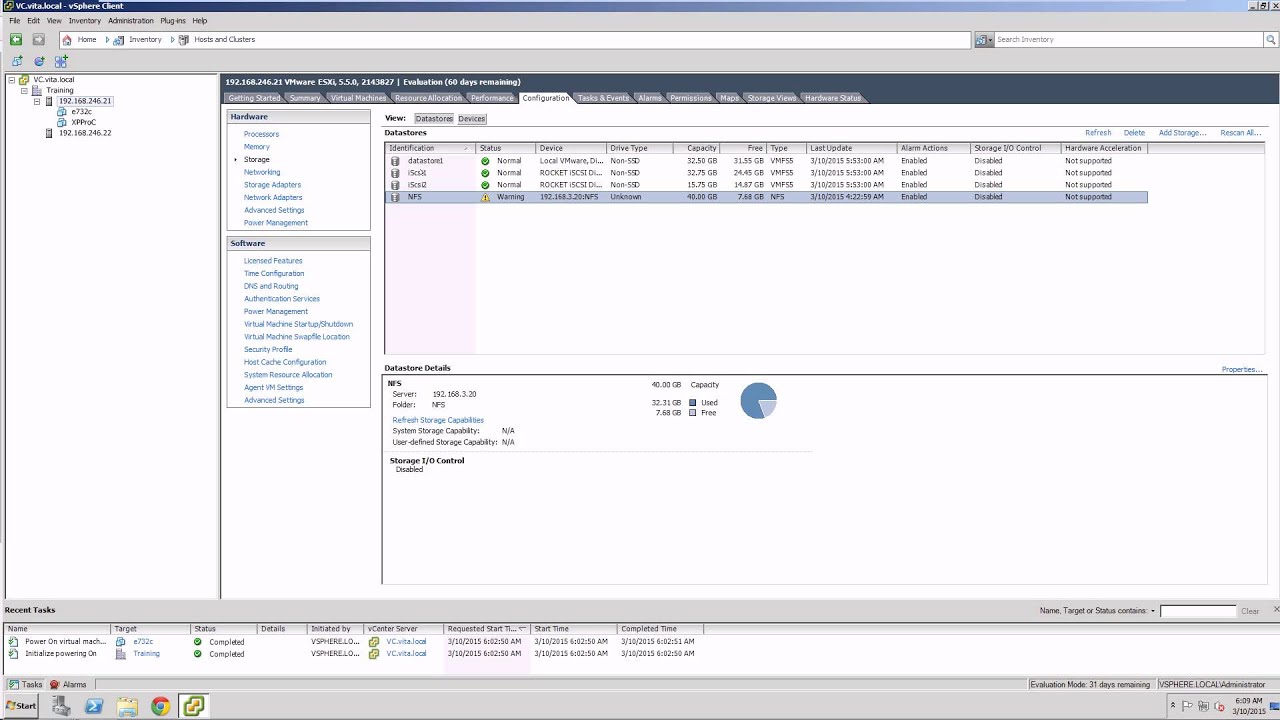Click the third toolbar icon with green plus

point(61,61)
